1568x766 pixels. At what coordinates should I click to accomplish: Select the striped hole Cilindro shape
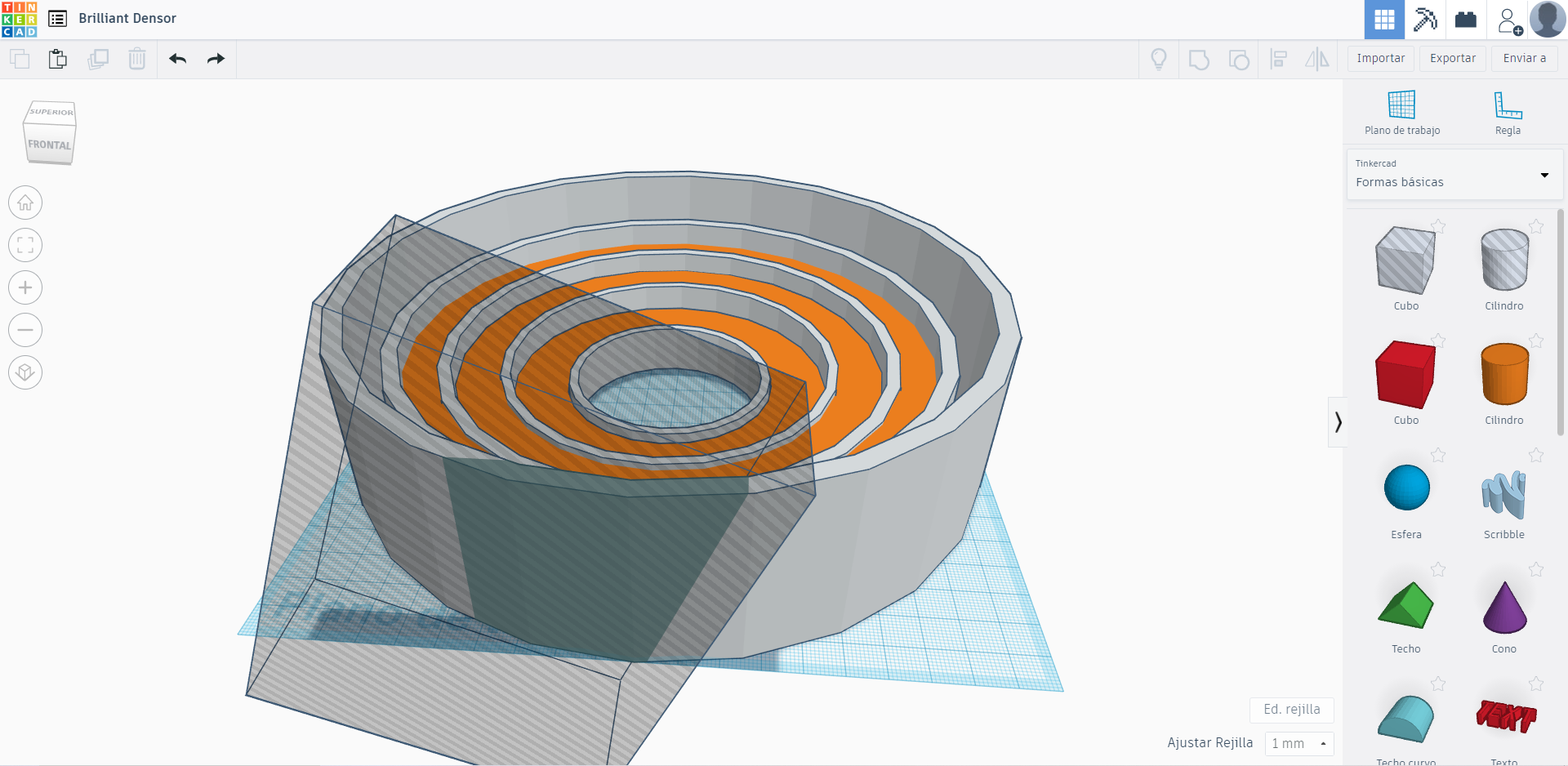pyautogui.click(x=1504, y=260)
